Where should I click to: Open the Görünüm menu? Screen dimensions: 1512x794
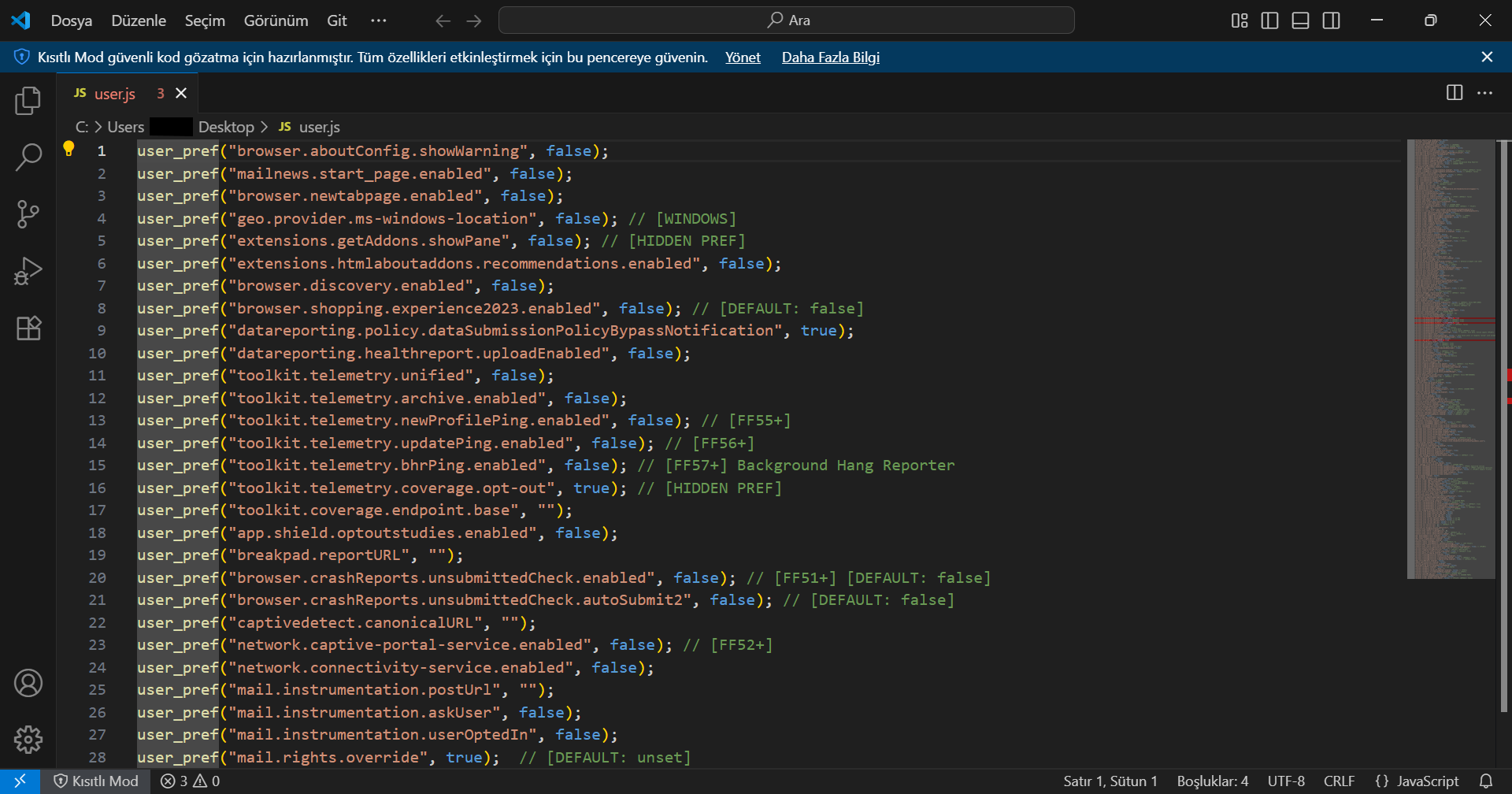(x=276, y=20)
